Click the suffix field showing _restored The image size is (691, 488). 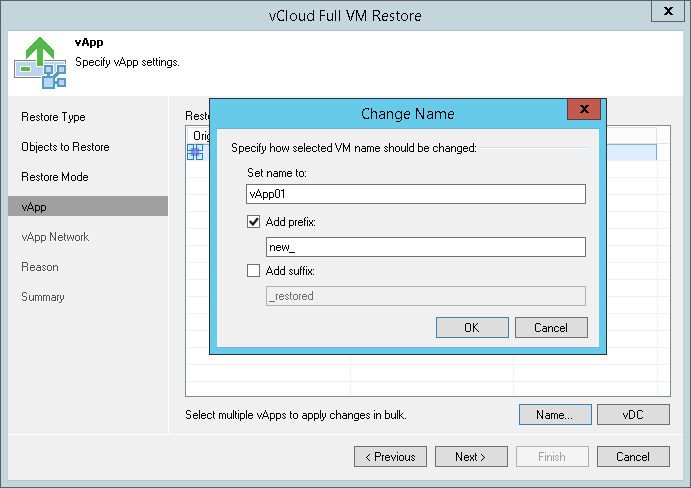click(426, 296)
